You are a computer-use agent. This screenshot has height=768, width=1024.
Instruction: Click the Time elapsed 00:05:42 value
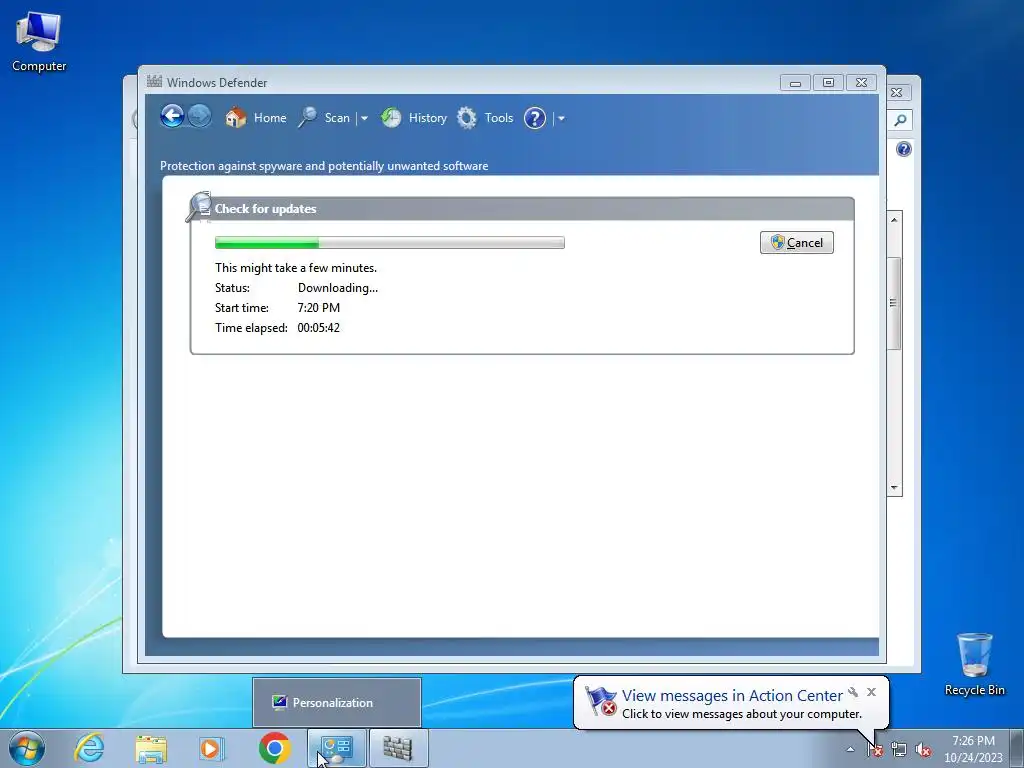pyautogui.click(x=319, y=328)
